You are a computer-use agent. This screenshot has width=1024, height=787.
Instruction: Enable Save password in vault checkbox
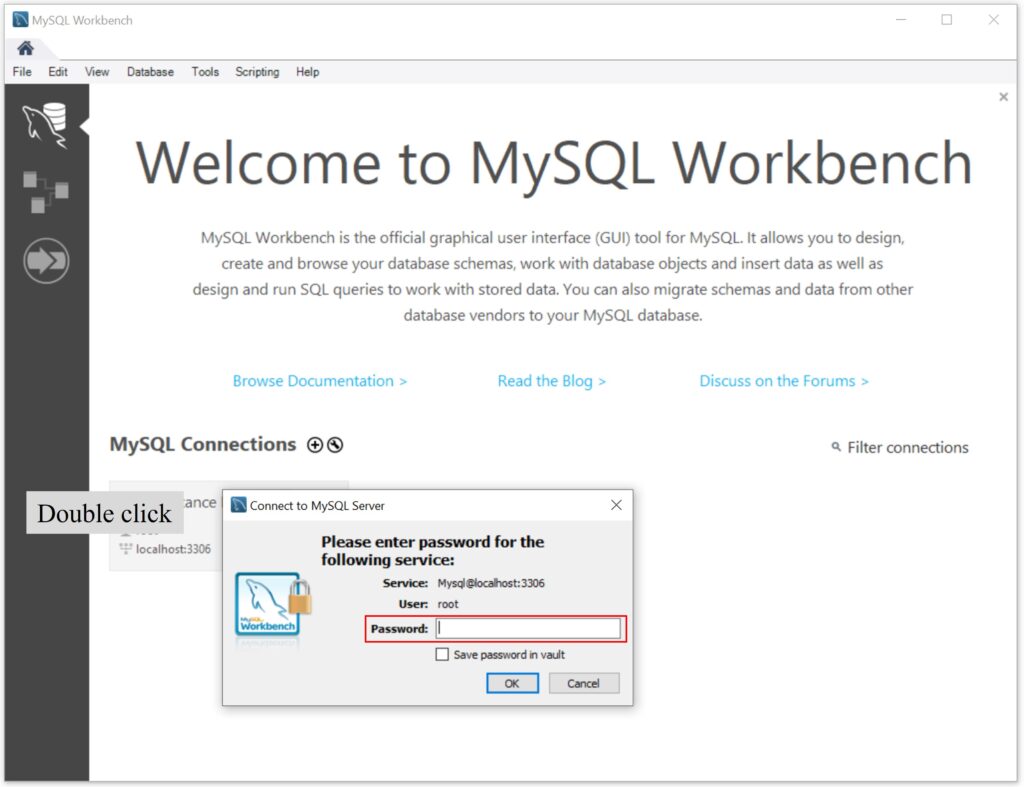442,654
